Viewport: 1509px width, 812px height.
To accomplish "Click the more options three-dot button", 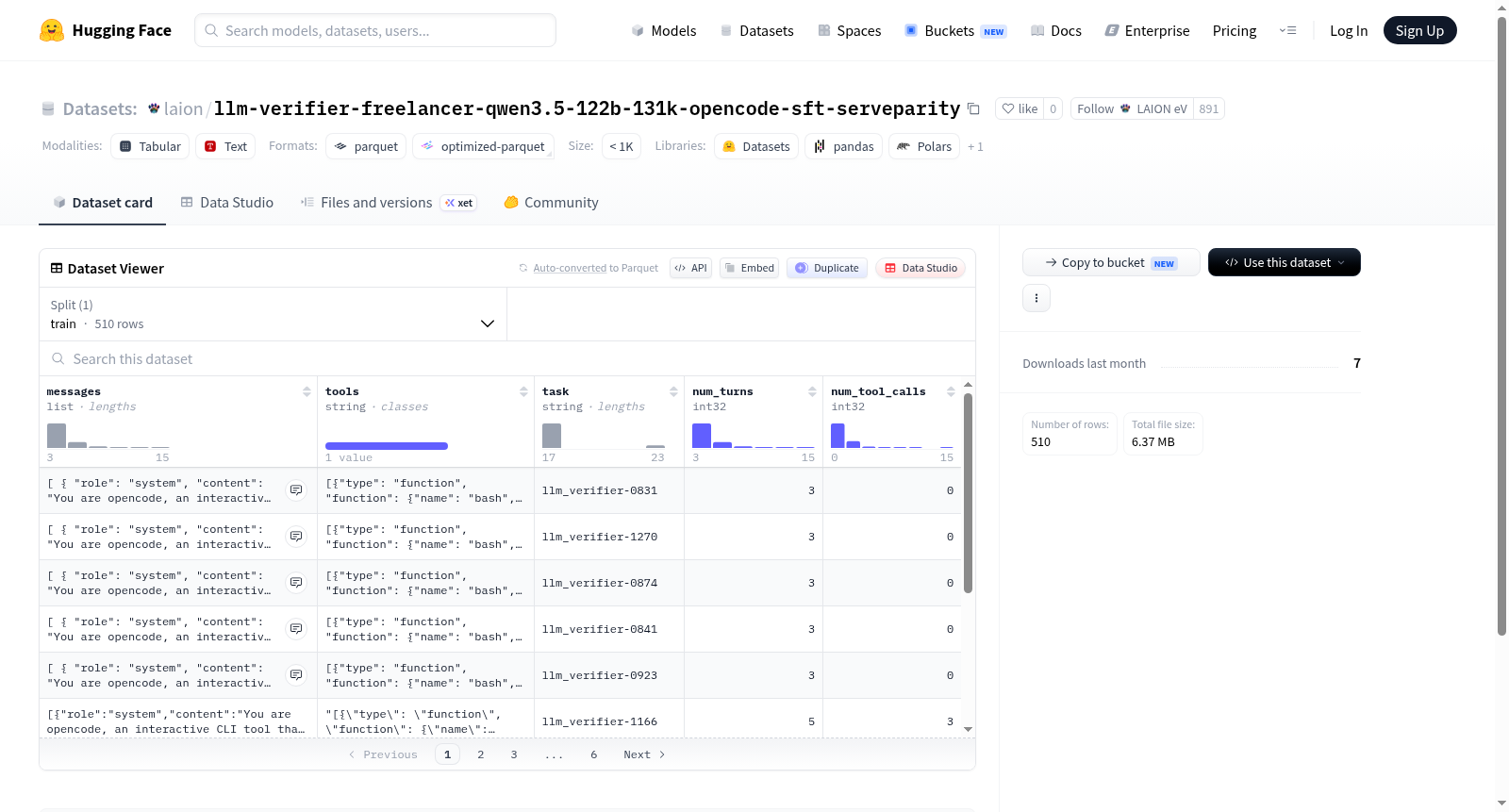I will [x=1036, y=298].
